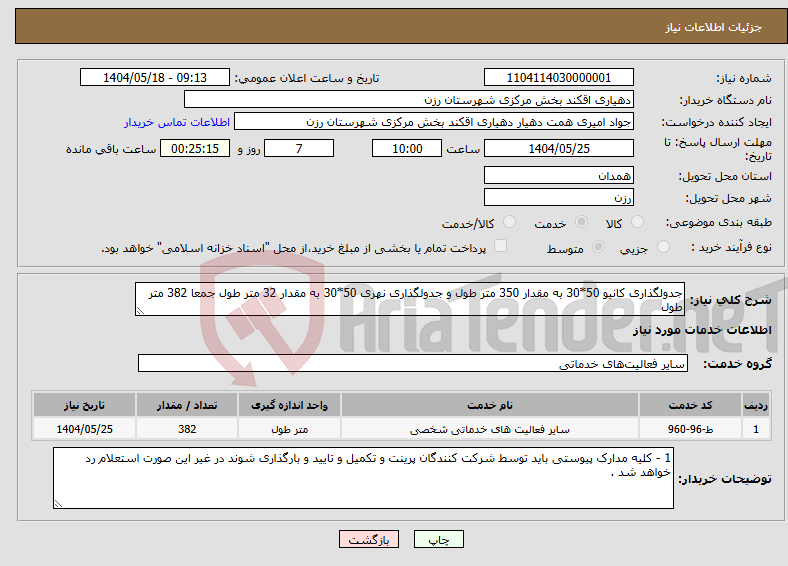The width and height of the screenshot is (788, 566).
Task: Open اطلاعات تماس خریدار link
Action: click(x=177, y=122)
